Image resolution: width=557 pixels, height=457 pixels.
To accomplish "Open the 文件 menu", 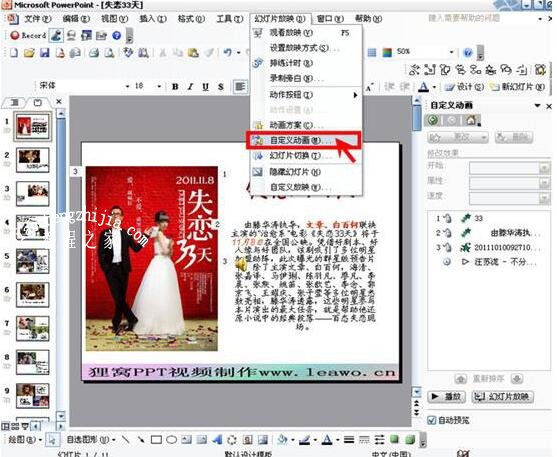I will pyautogui.click(x=37, y=18).
